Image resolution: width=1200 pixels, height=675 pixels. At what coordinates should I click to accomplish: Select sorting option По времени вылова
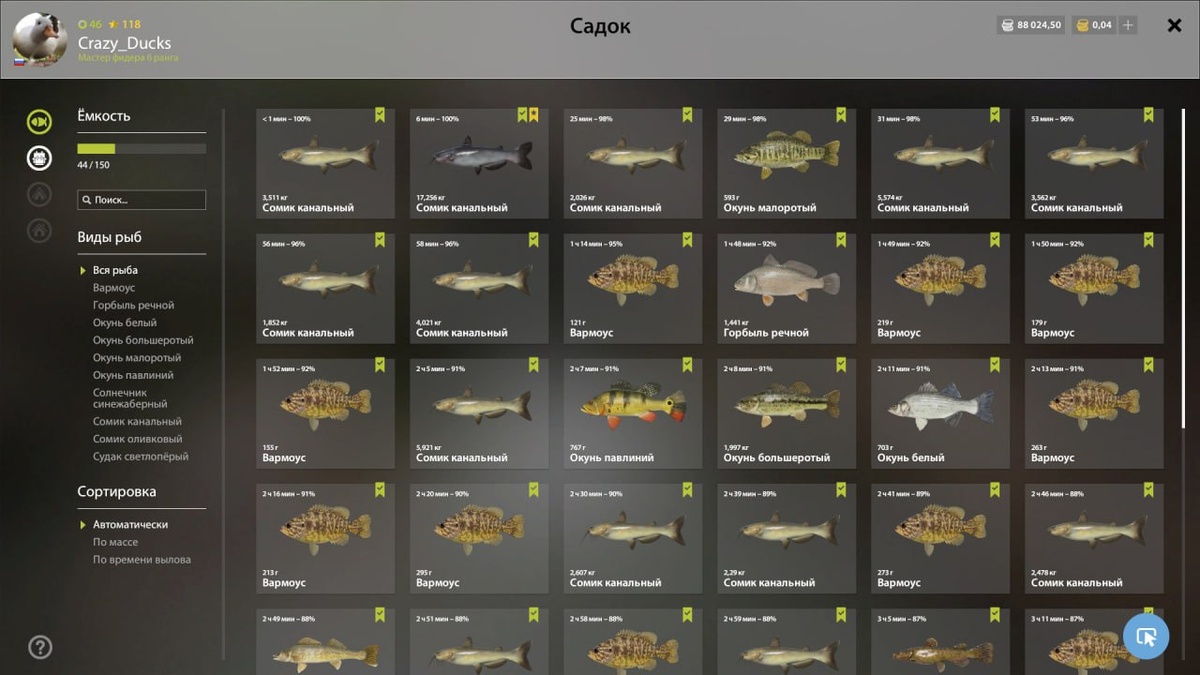tap(142, 560)
